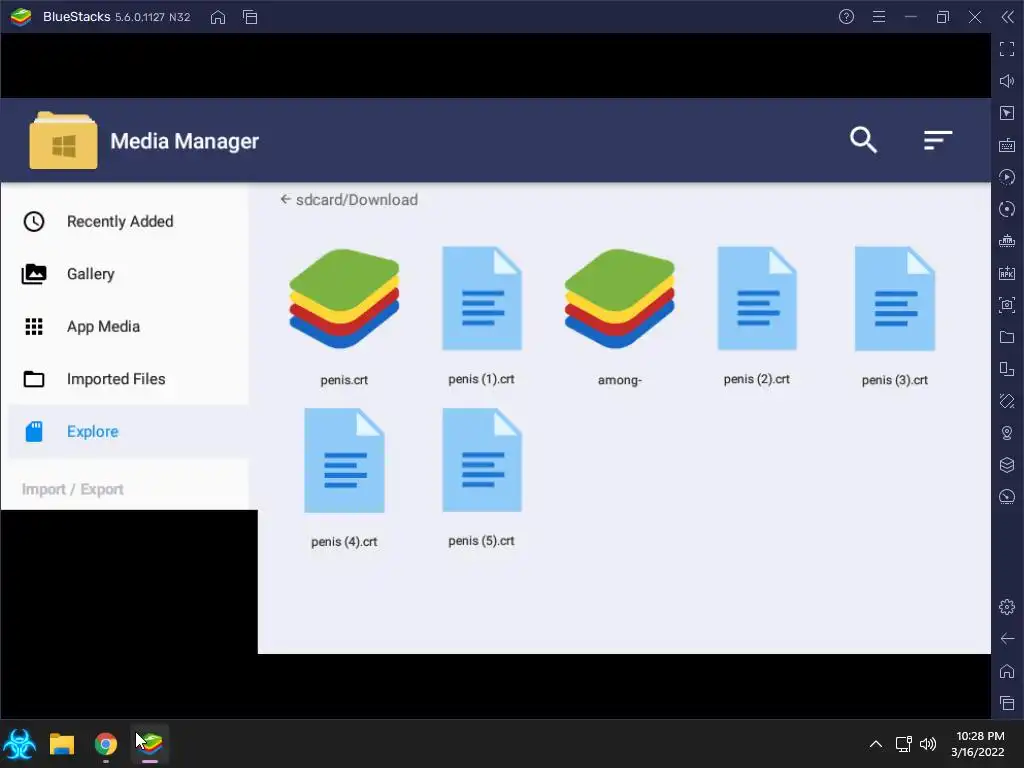1024x768 pixels.
Task: Click the rotate screen devices icon
Action: coord(1007,369)
